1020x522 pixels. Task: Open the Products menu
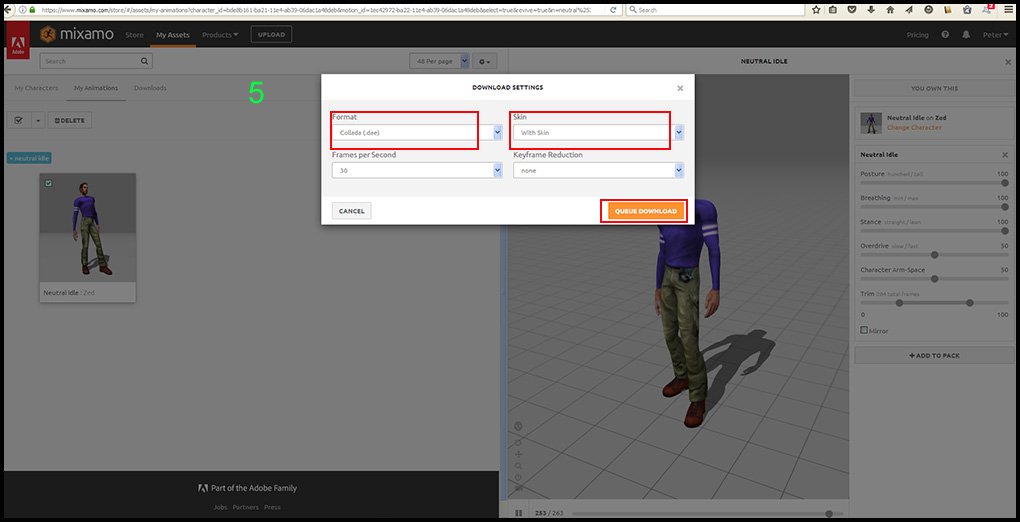(x=220, y=34)
